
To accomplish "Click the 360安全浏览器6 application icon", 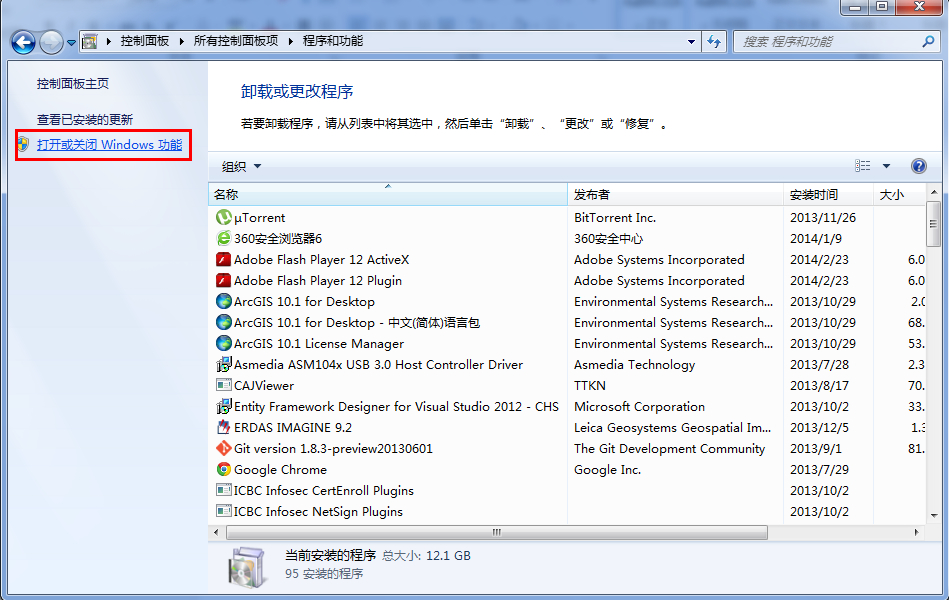I will (222, 238).
